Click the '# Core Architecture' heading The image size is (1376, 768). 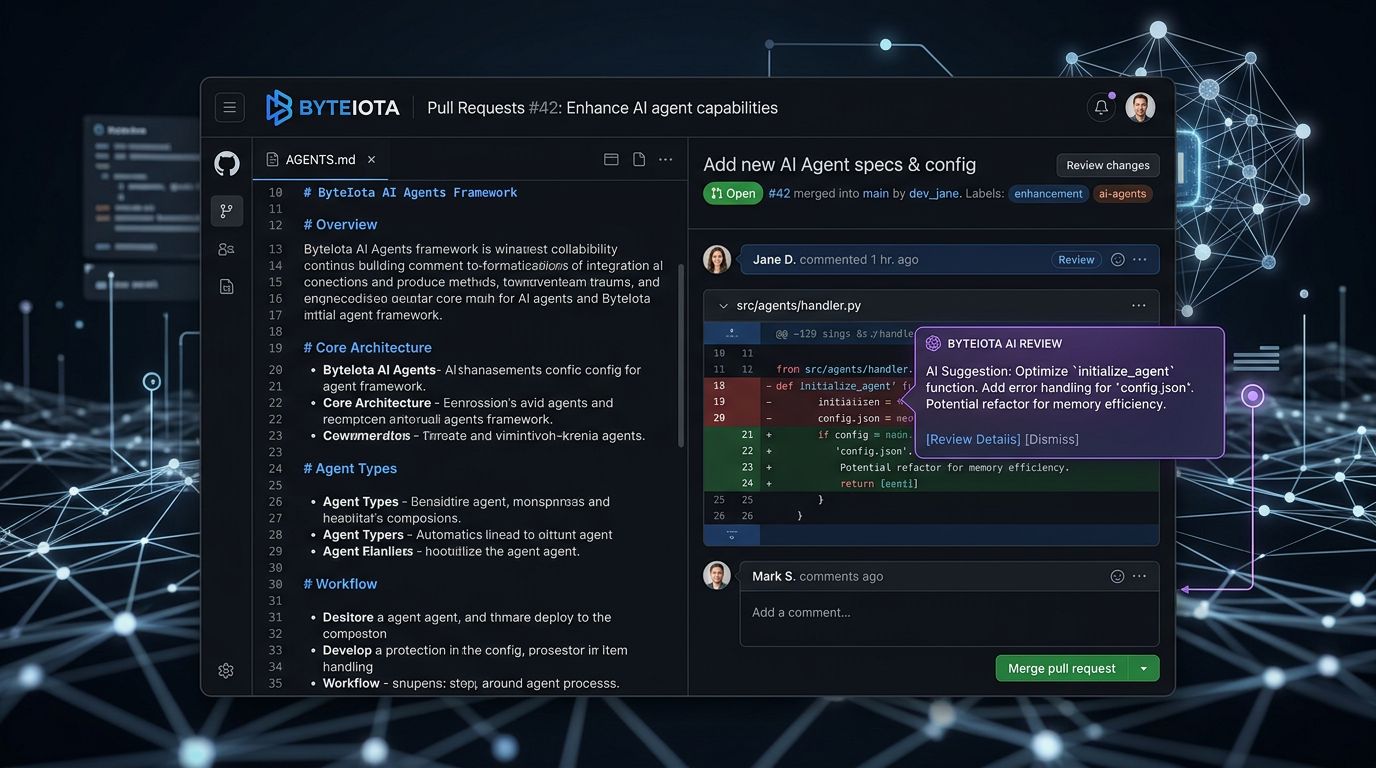[x=367, y=348]
